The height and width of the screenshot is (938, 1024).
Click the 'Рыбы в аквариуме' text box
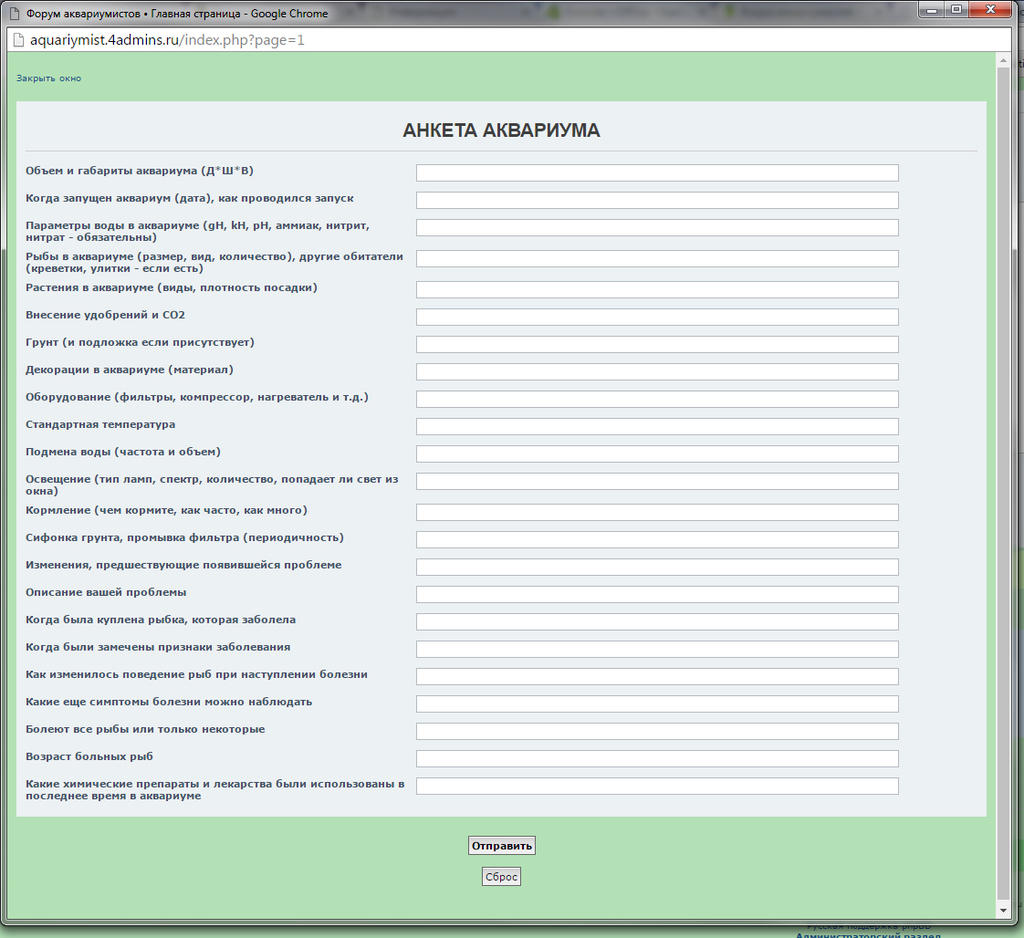pyautogui.click(x=656, y=259)
